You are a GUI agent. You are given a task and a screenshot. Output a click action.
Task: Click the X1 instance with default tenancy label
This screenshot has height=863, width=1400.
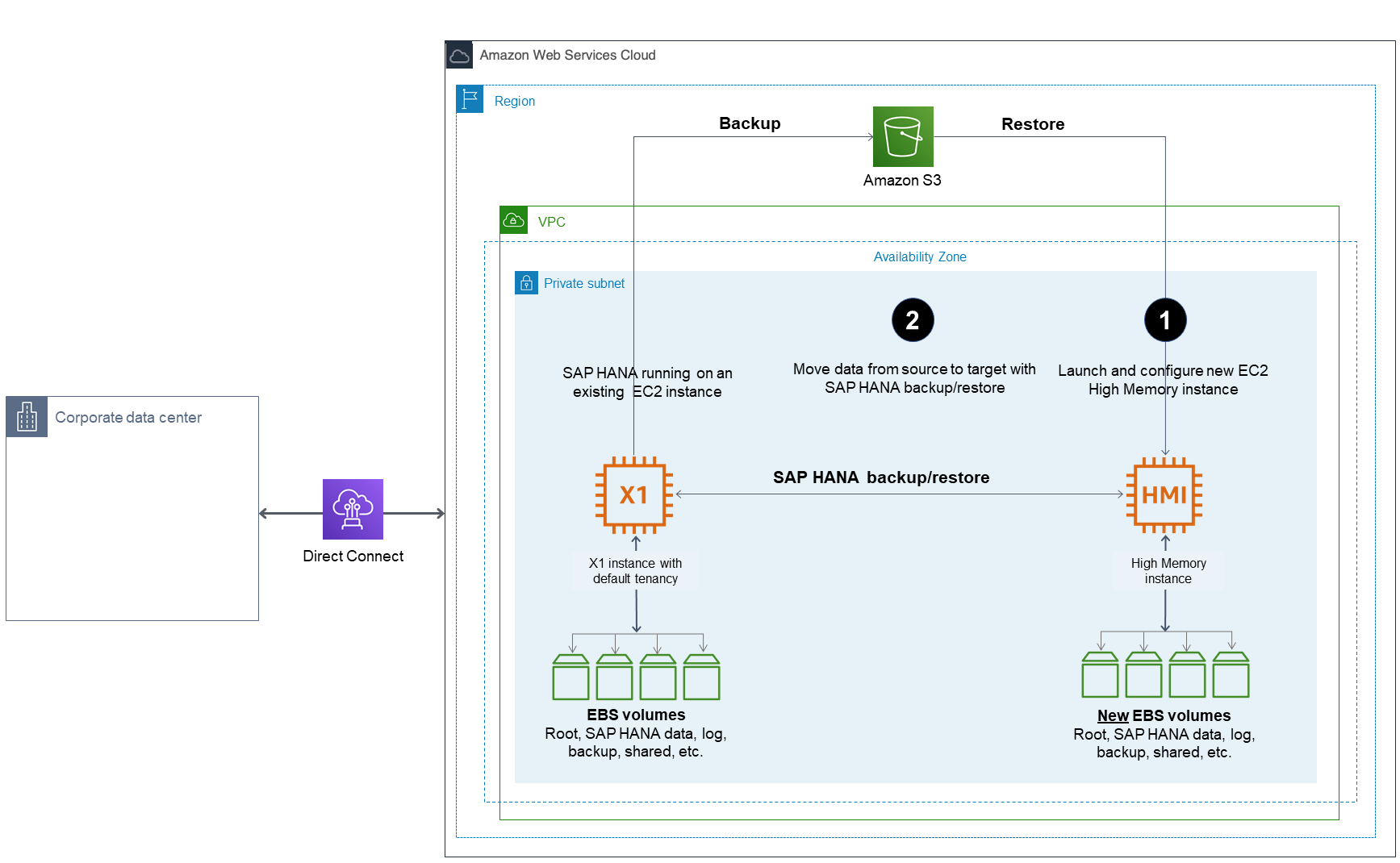tap(635, 570)
